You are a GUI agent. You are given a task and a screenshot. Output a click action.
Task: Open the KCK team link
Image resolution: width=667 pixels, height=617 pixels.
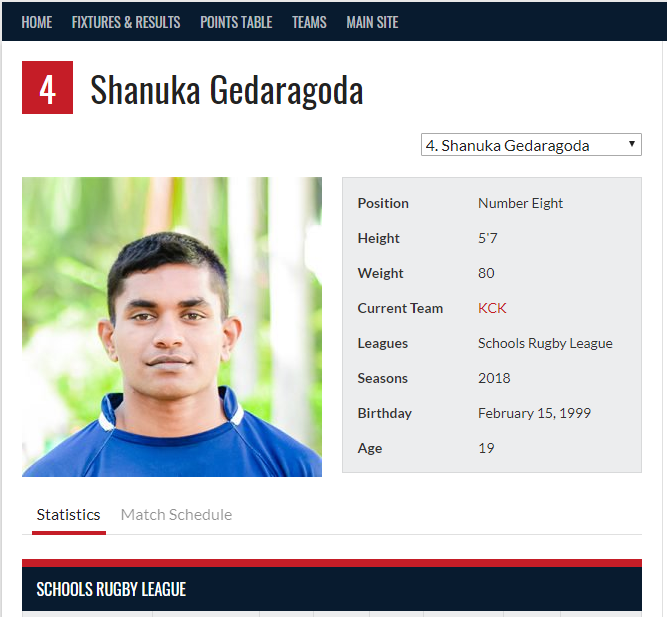[492, 308]
